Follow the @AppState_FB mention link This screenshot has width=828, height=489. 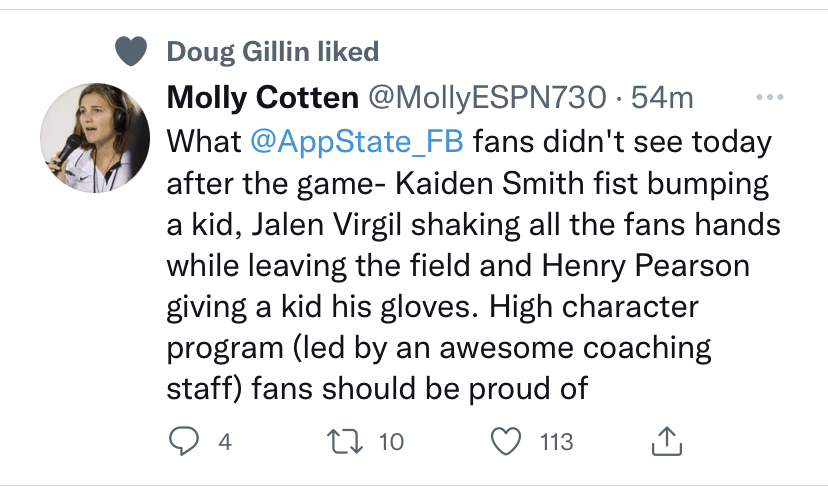[x=357, y=142]
